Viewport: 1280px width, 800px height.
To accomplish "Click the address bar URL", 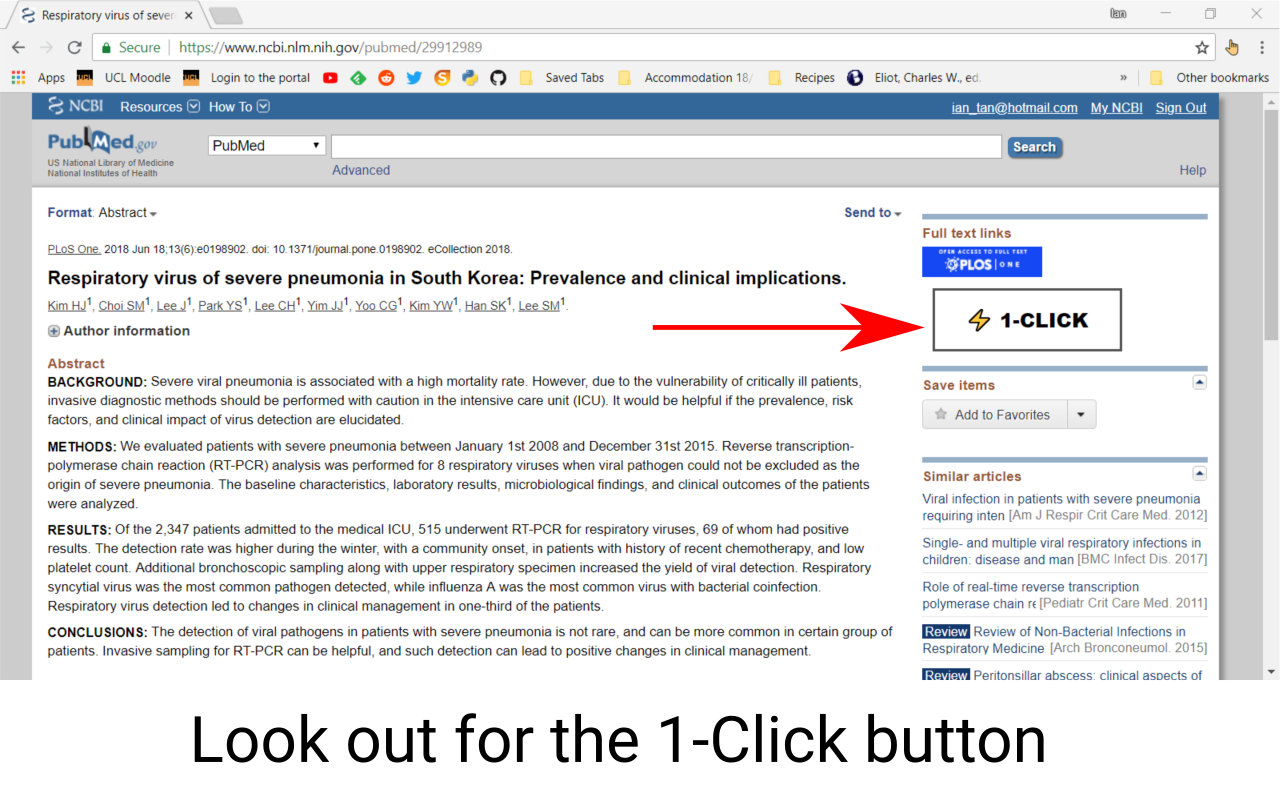I will (329, 47).
